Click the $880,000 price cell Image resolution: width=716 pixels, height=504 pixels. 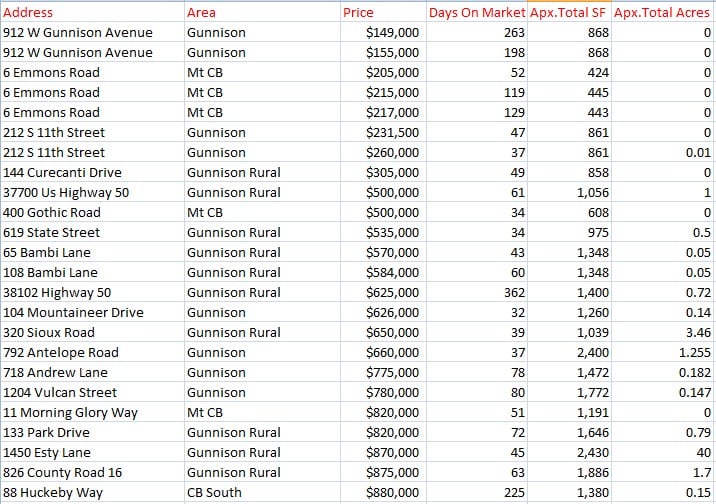point(383,493)
